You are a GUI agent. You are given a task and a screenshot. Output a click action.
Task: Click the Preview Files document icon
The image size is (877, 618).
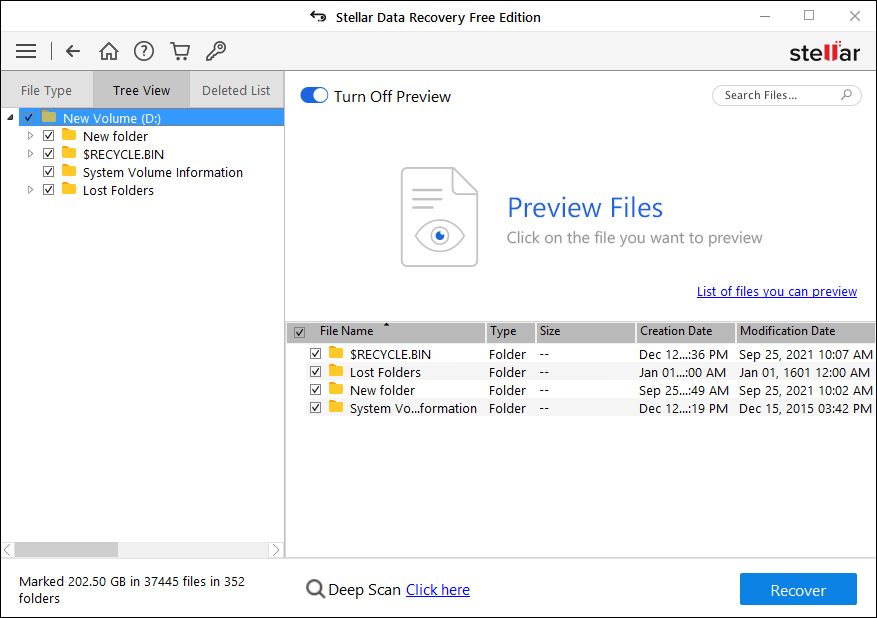click(439, 217)
